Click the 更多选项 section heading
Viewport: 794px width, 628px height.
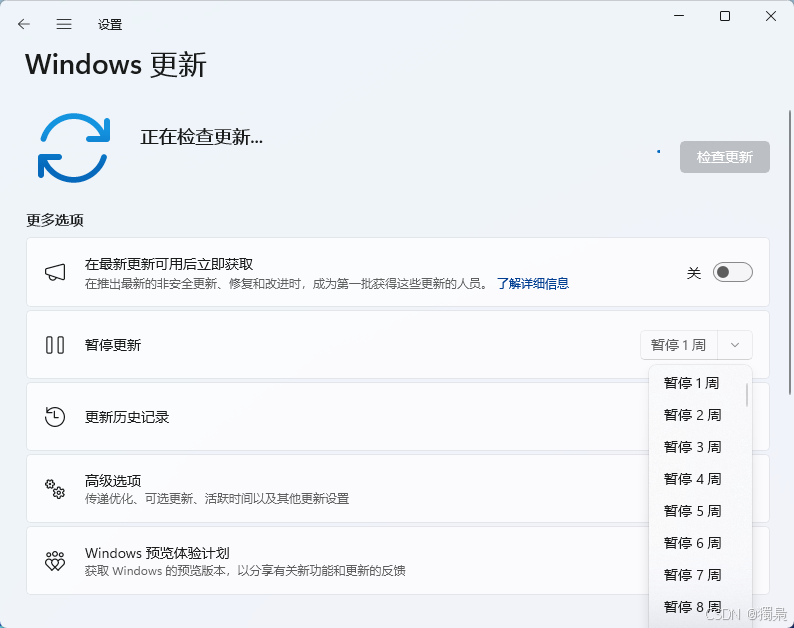click(55, 220)
